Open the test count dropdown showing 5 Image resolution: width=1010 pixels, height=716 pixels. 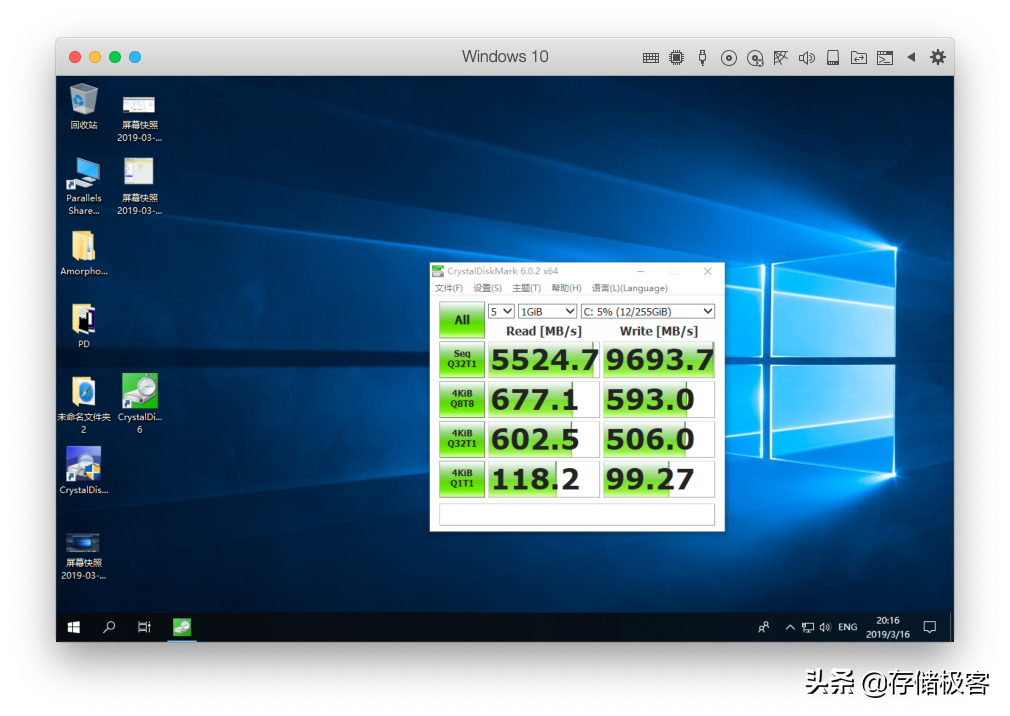pyautogui.click(x=501, y=312)
